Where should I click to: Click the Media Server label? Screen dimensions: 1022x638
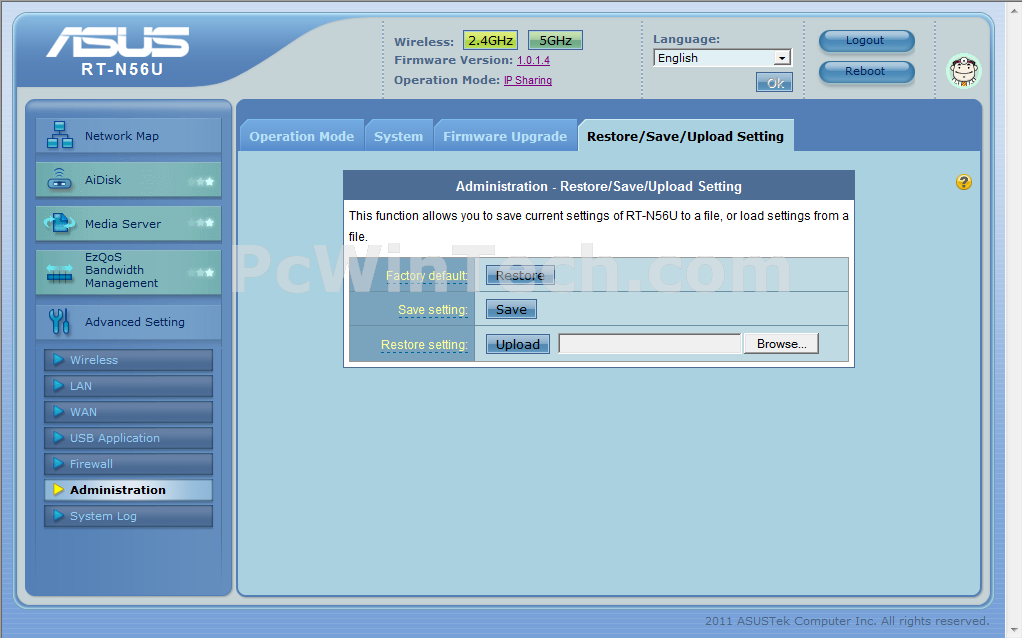(123, 224)
